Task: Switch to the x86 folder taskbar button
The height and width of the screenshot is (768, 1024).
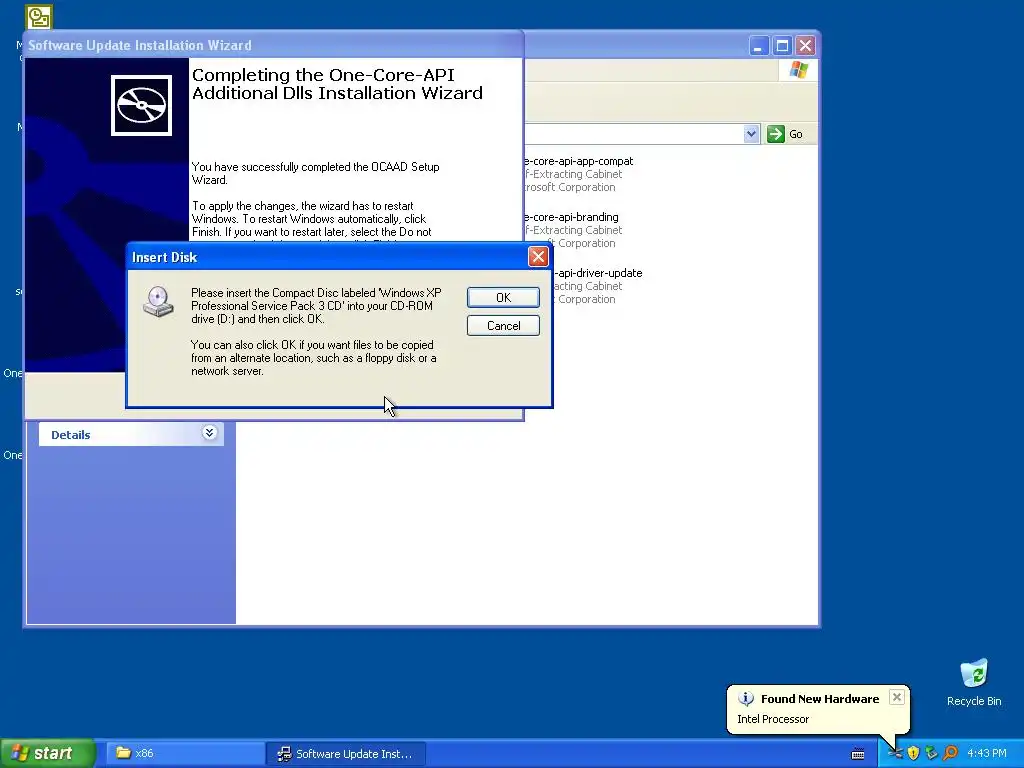Action: tap(183, 754)
